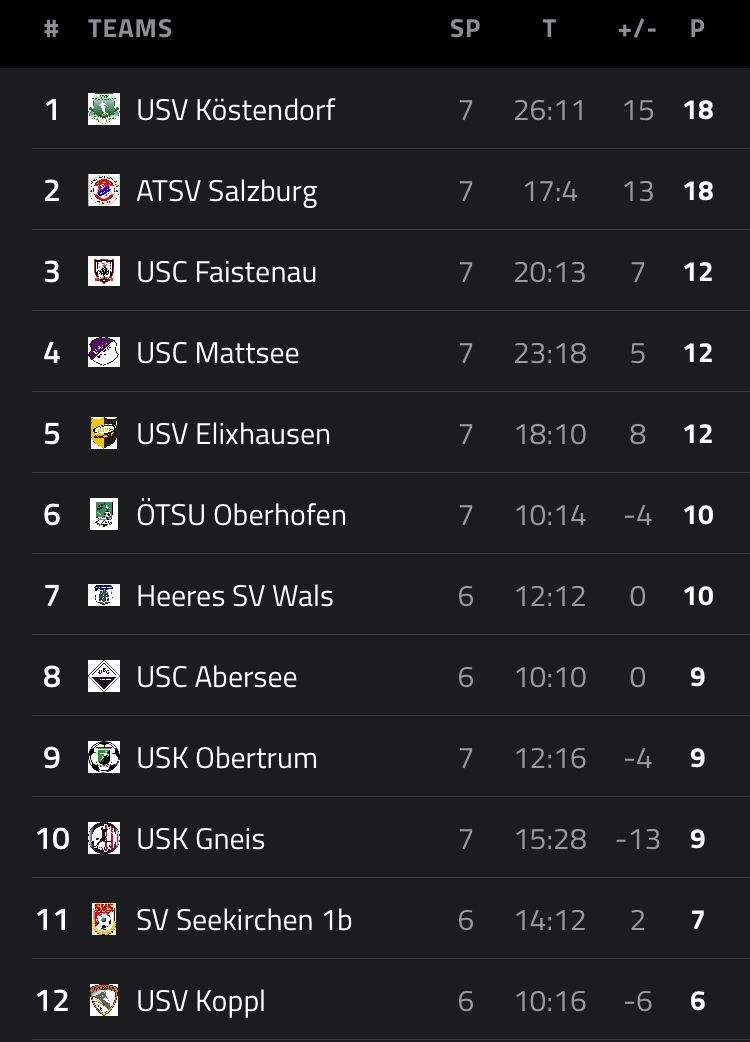Click the TEAMS column header
Image resolution: width=750 pixels, height=1042 pixels.
[x=130, y=29]
